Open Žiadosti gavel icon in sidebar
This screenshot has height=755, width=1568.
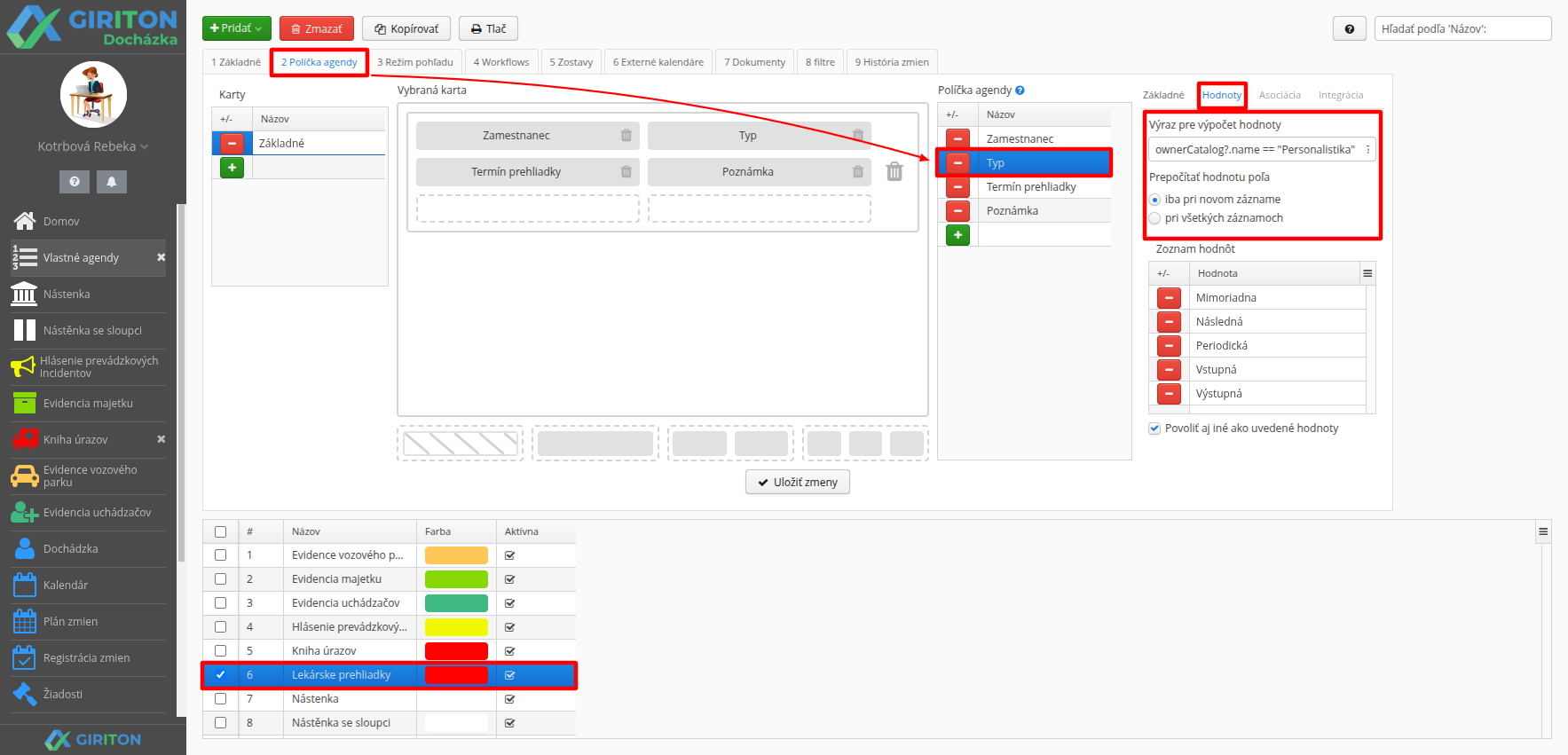[x=25, y=694]
